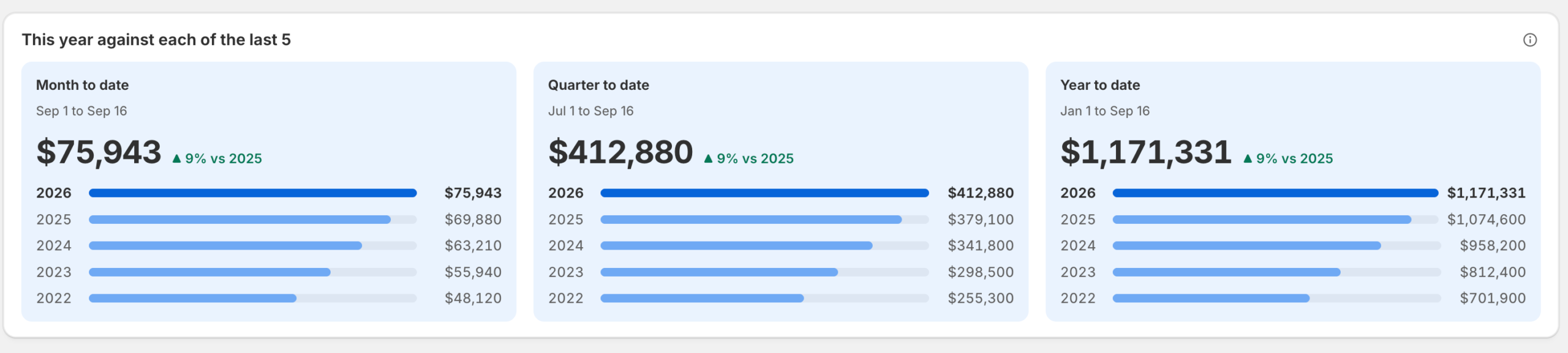Click "9% vs 2025" in Quarter to date

[755, 158]
